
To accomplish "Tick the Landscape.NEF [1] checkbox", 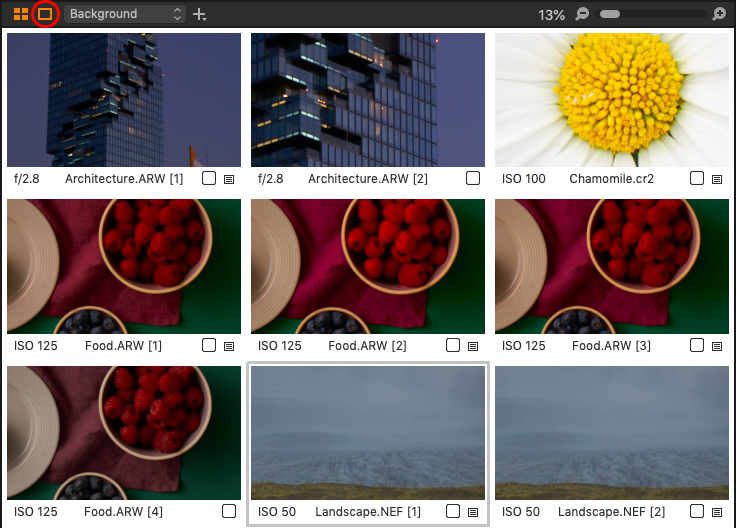I will tap(453, 511).
